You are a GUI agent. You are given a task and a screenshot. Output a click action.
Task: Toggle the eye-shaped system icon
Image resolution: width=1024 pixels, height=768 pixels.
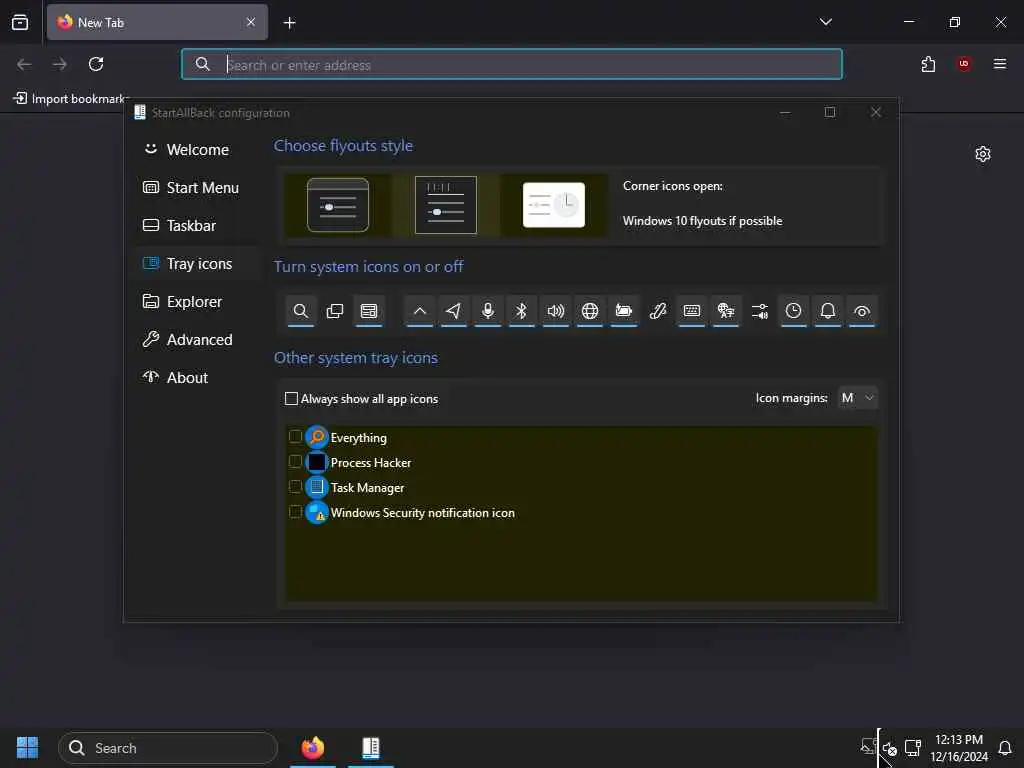861,311
